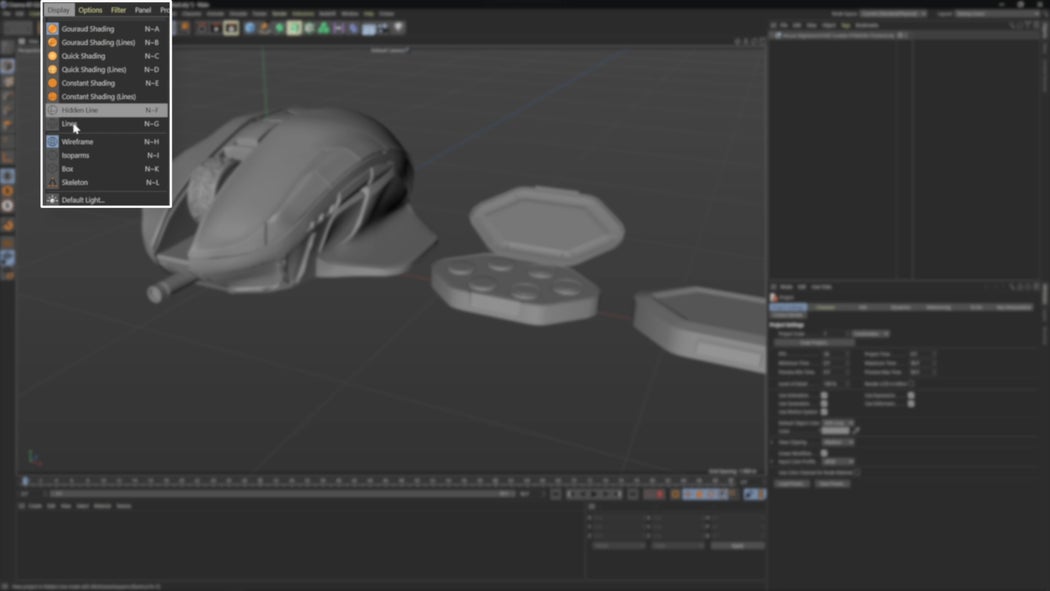Image resolution: width=1050 pixels, height=591 pixels.
Task: Enable Wireframe display style
Action: pos(106,142)
